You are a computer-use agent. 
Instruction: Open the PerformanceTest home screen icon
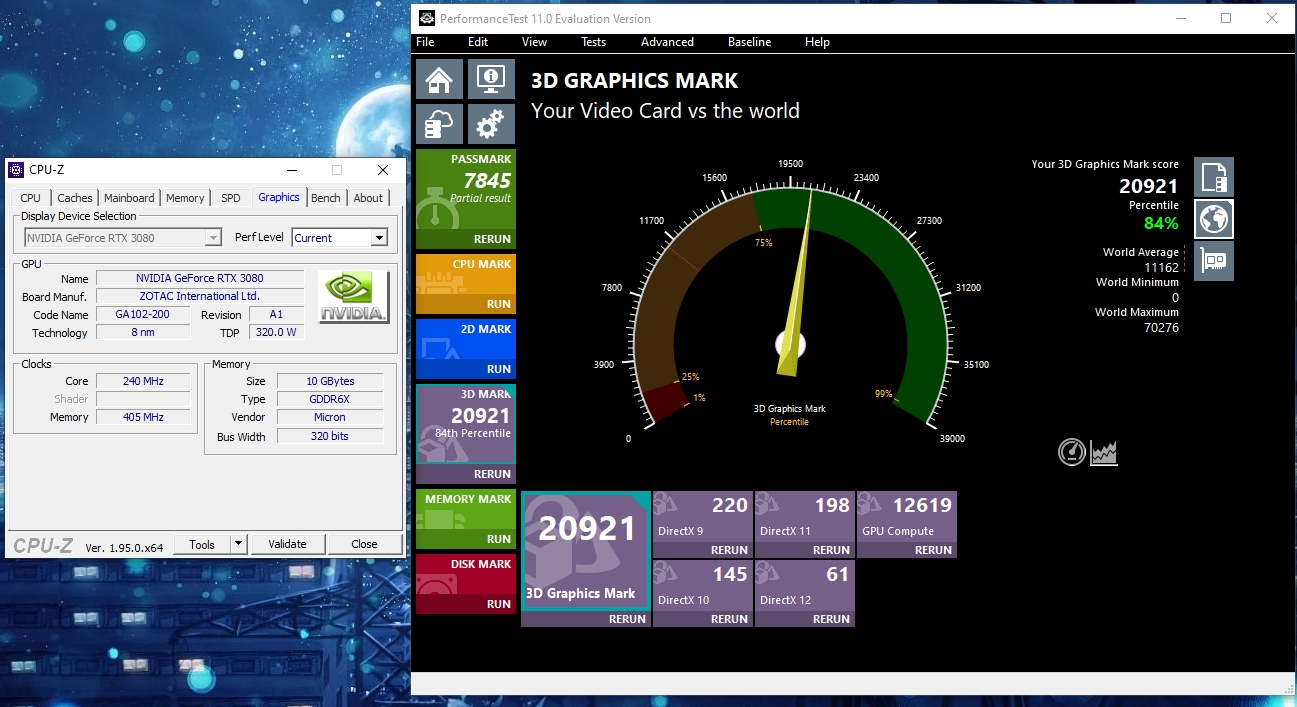tap(439, 79)
